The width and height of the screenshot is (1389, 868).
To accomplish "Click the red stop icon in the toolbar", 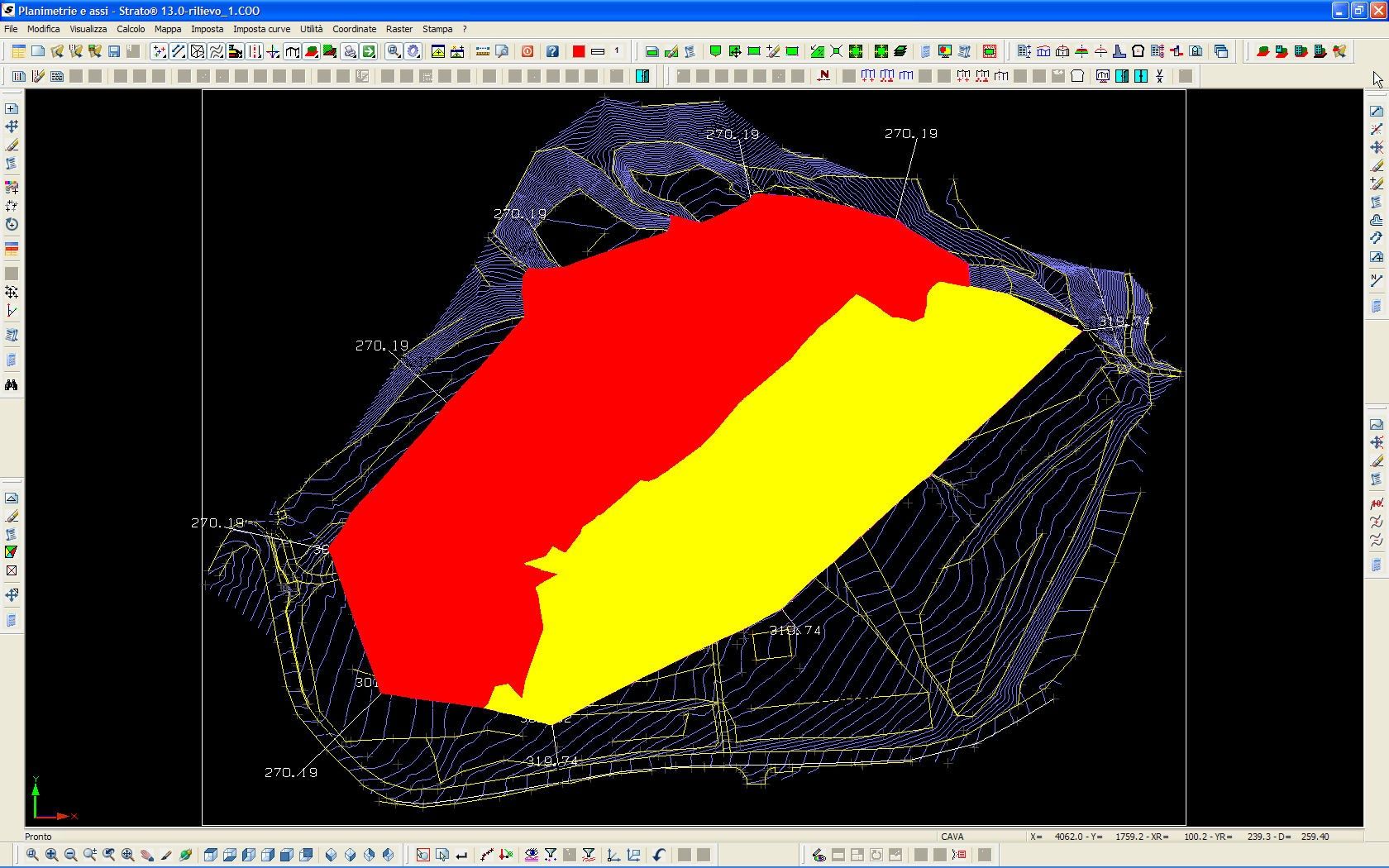I will [527, 51].
